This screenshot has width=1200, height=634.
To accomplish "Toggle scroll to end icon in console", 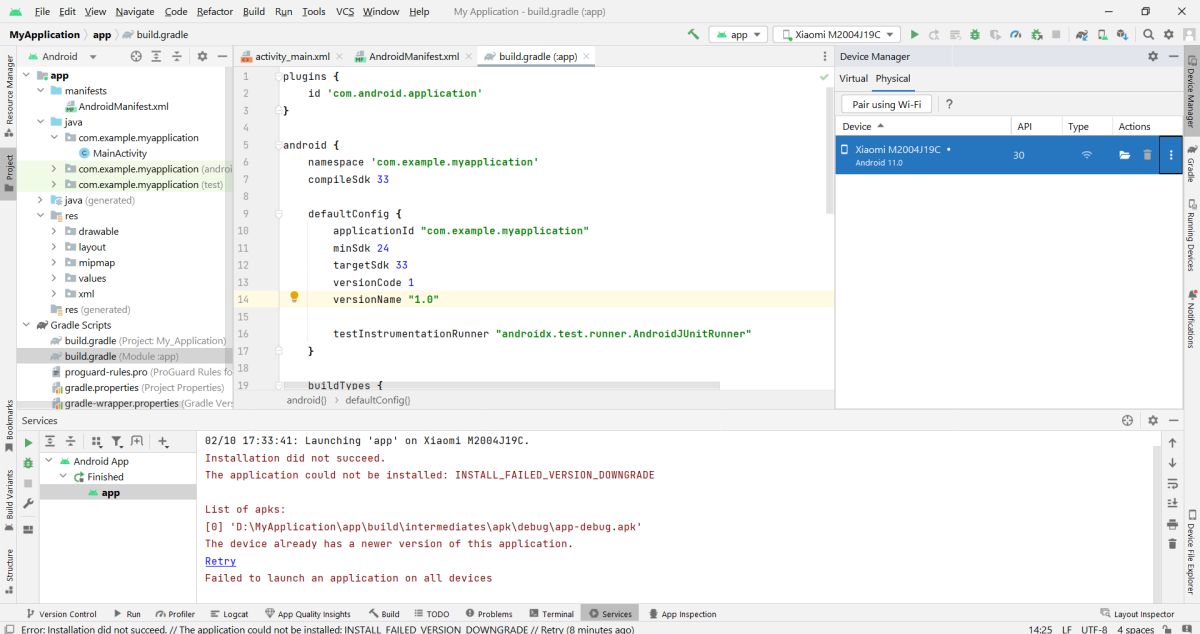I will pos(1172,503).
